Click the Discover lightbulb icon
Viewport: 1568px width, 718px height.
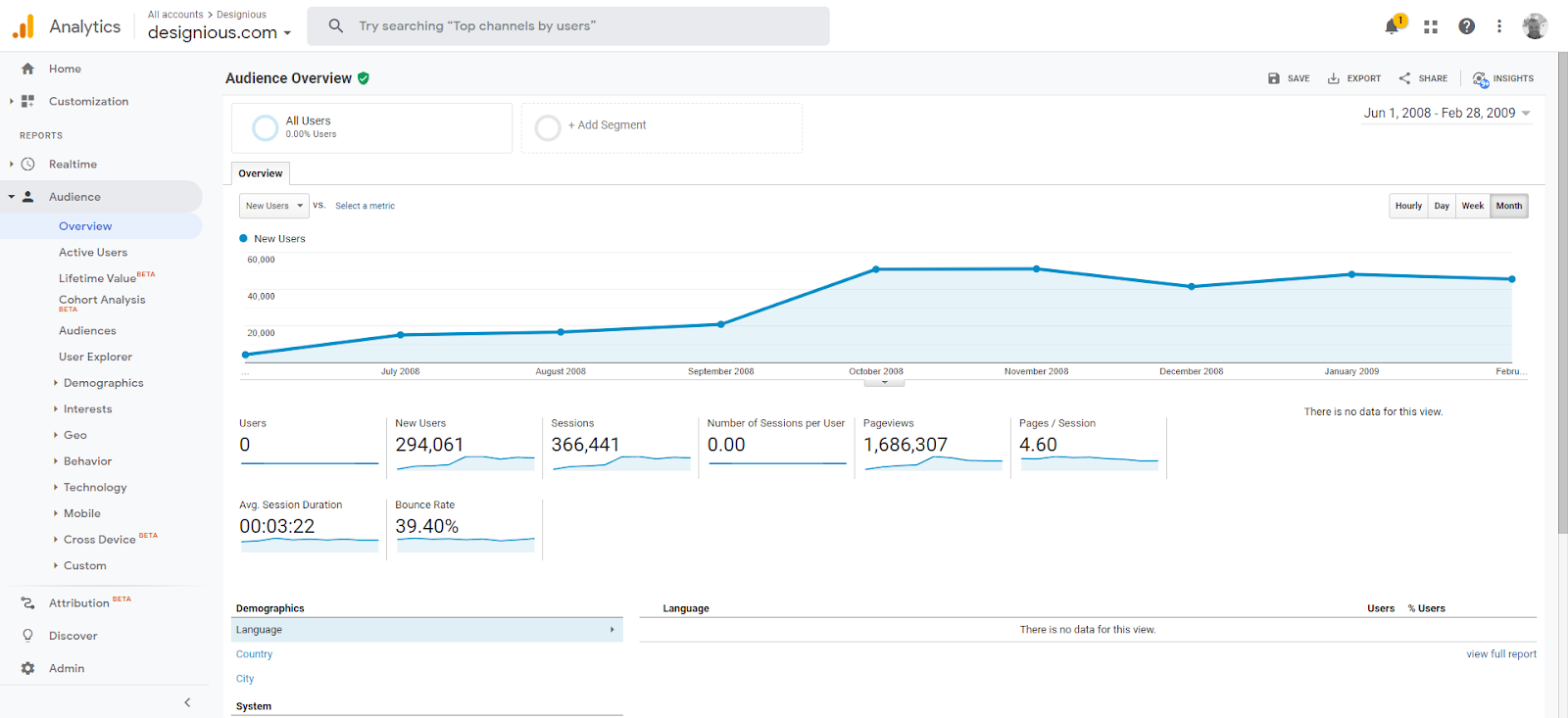[27, 636]
